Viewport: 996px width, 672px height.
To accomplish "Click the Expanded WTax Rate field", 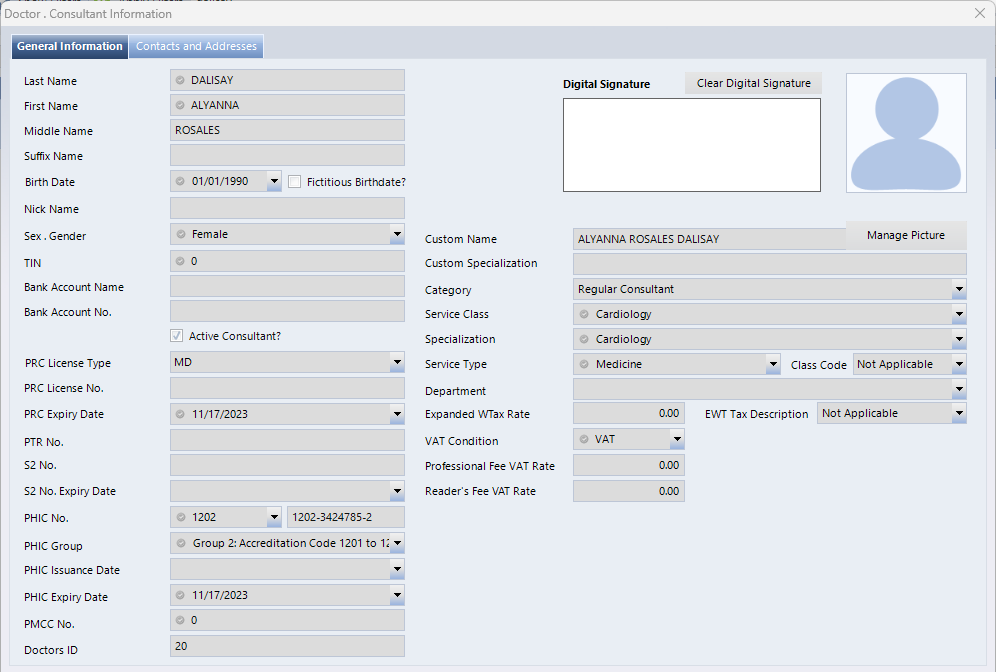I will pyautogui.click(x=629, y=413).
